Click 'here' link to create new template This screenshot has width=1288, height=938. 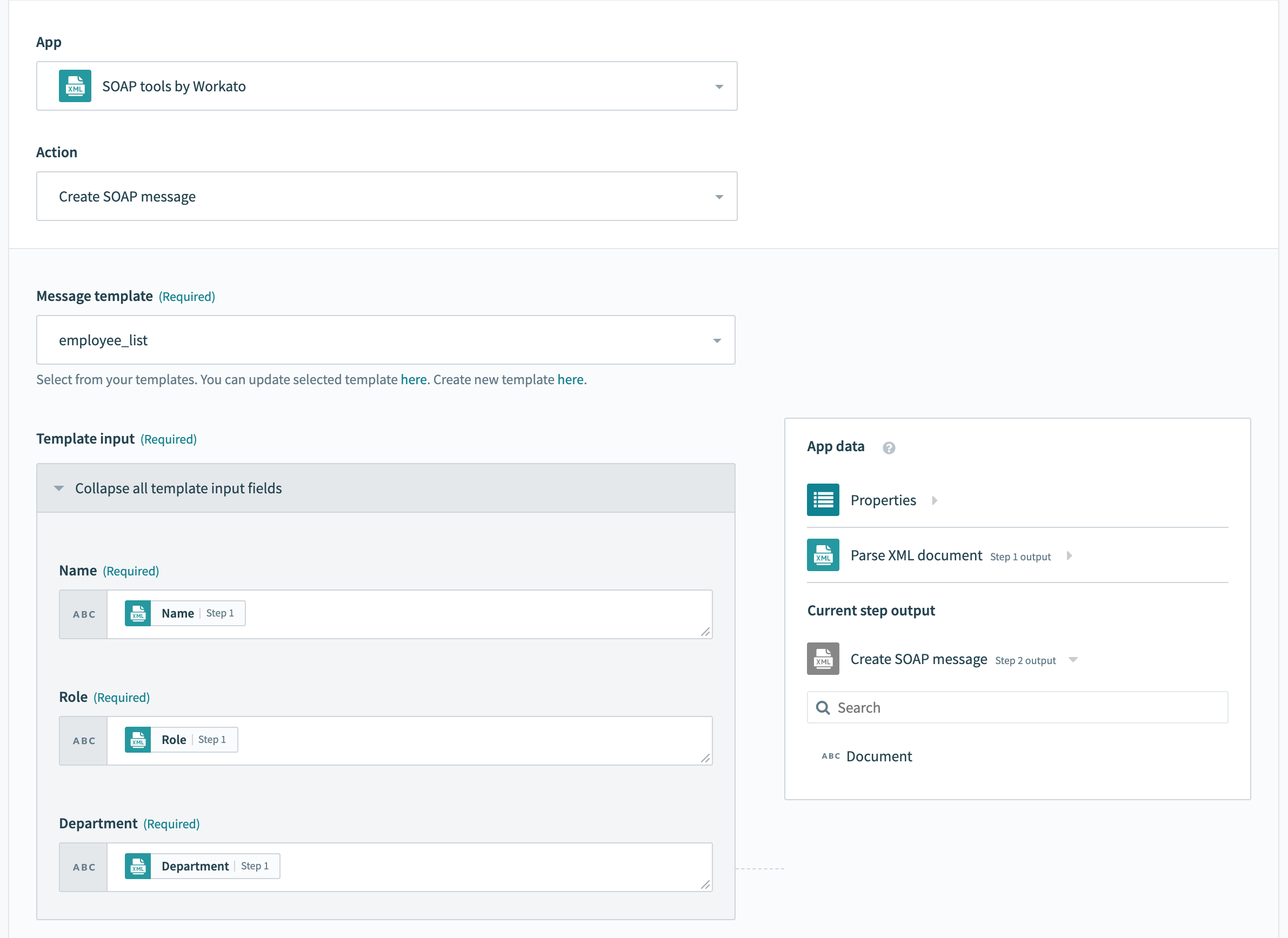(x=570, y=380)
